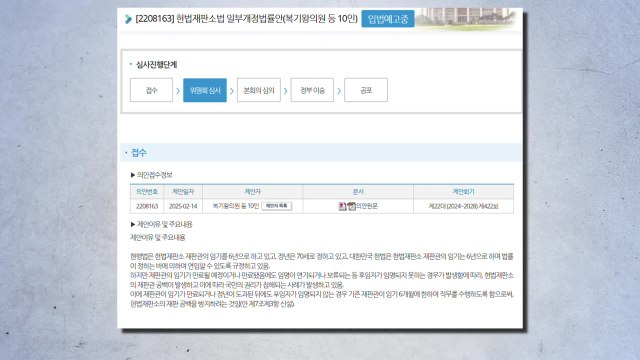Click chevron between 본회의 심의 and 정부 이송
Viewport: 640px width, 360px height.
click(286, 91)
